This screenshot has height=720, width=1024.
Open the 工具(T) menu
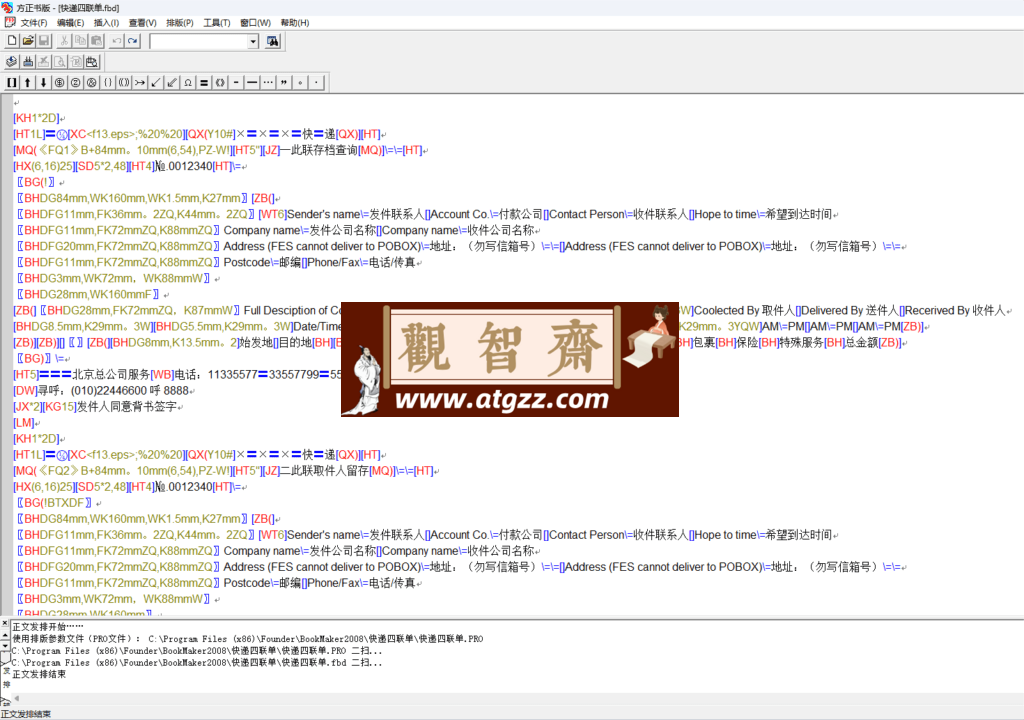coord(217,23)
